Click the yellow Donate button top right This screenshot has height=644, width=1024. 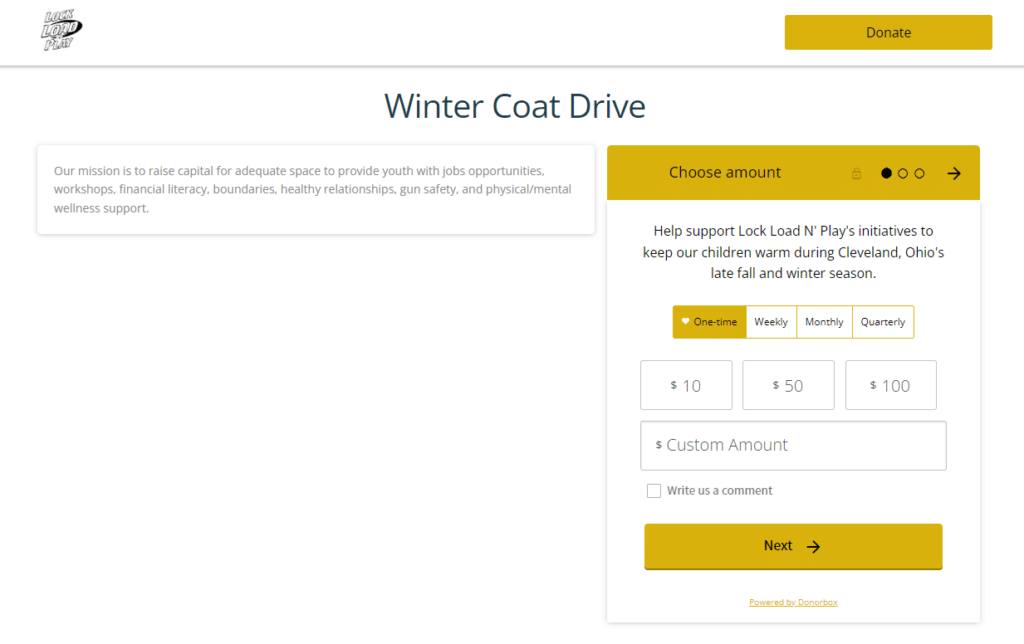point(888,32)
